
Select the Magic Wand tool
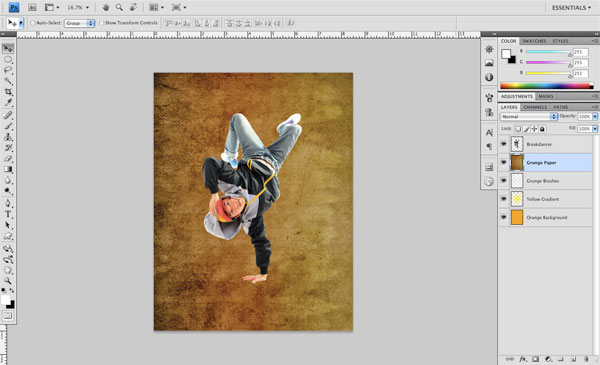tap(8, 81)
